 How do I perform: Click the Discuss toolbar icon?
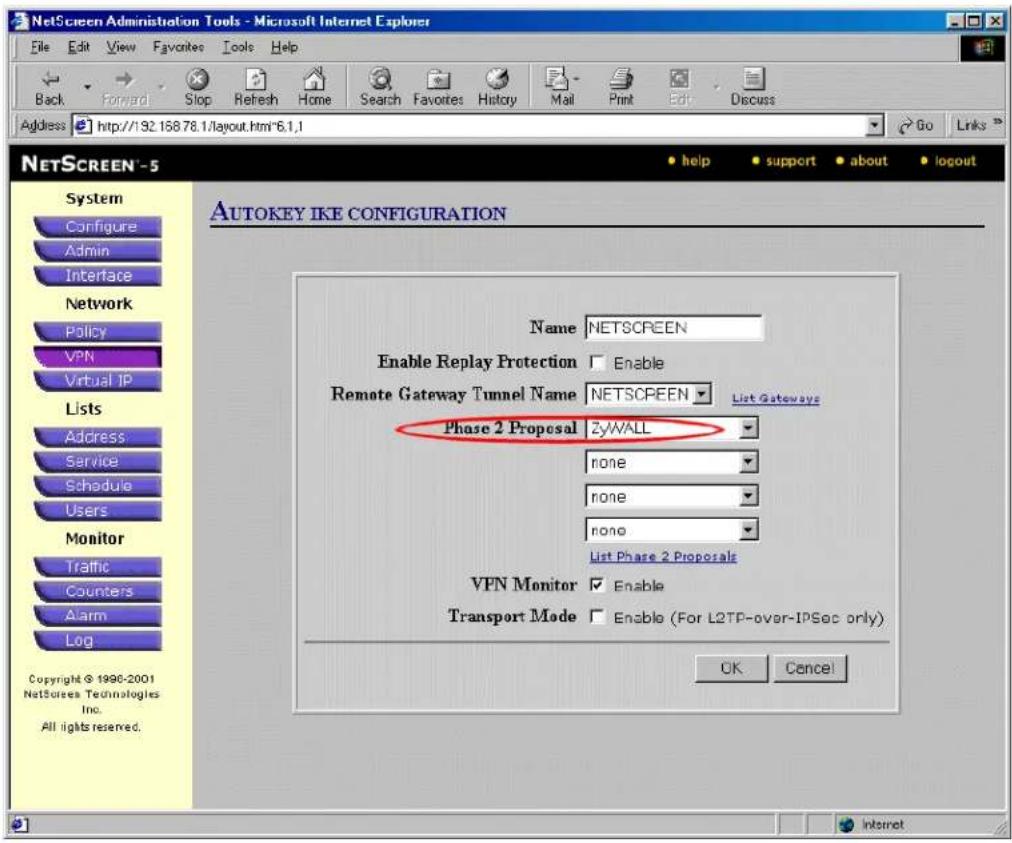(x=753, y=79)
